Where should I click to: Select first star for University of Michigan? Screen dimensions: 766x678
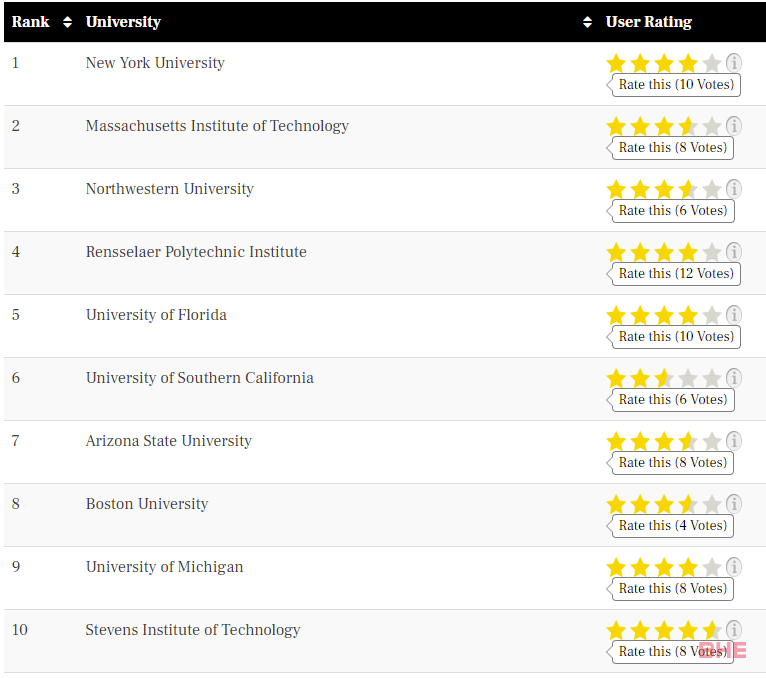(x=616, y=567)
